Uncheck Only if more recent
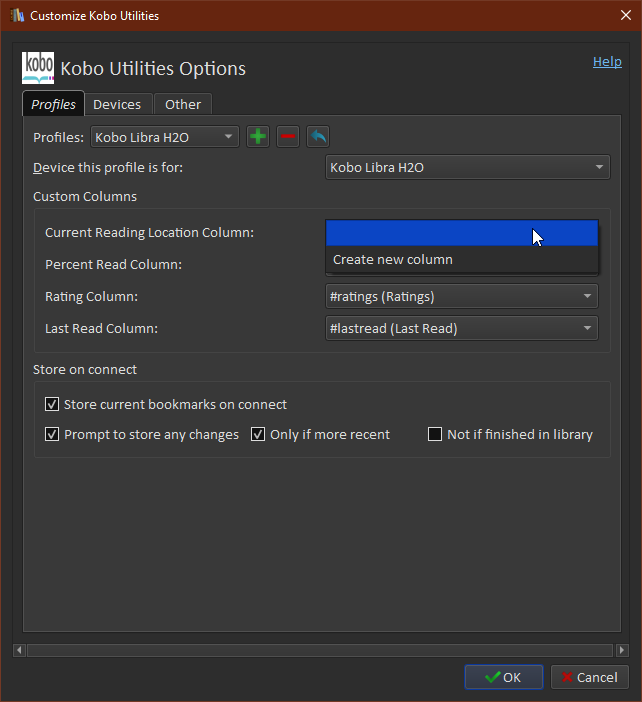The height and width of the screenshot is (702, 642). coord(258,435)
